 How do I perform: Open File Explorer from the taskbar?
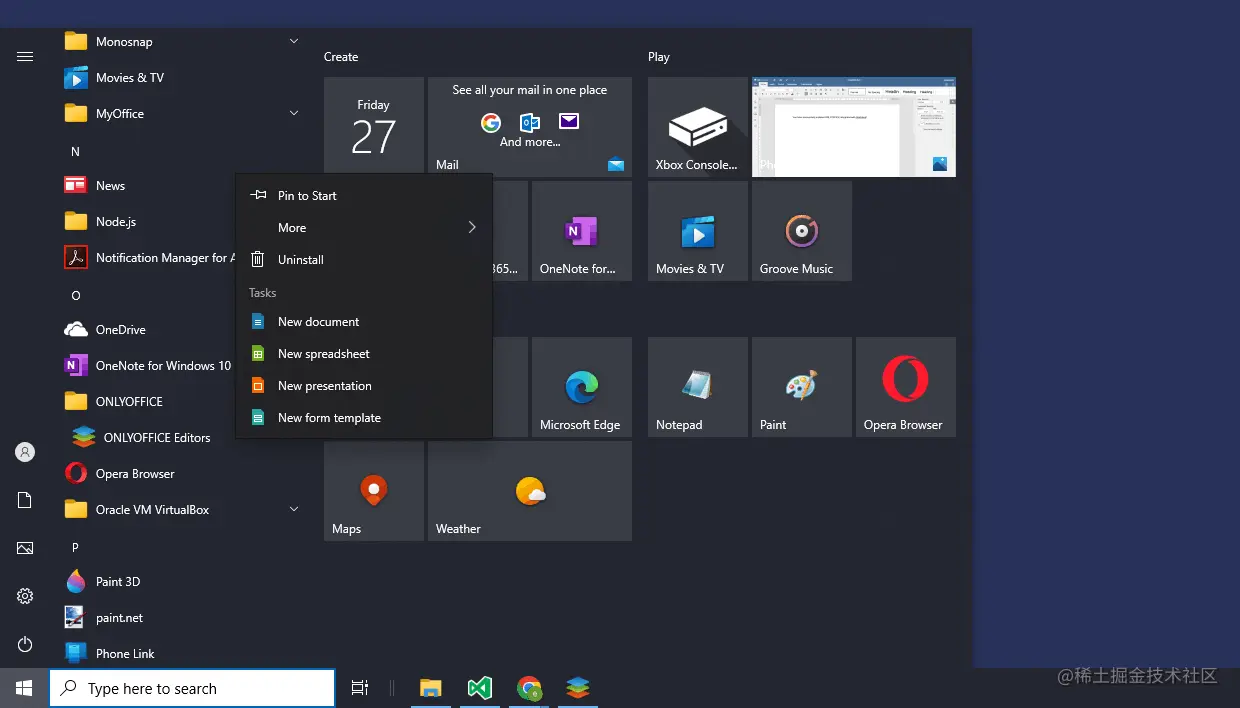[430, 688]
